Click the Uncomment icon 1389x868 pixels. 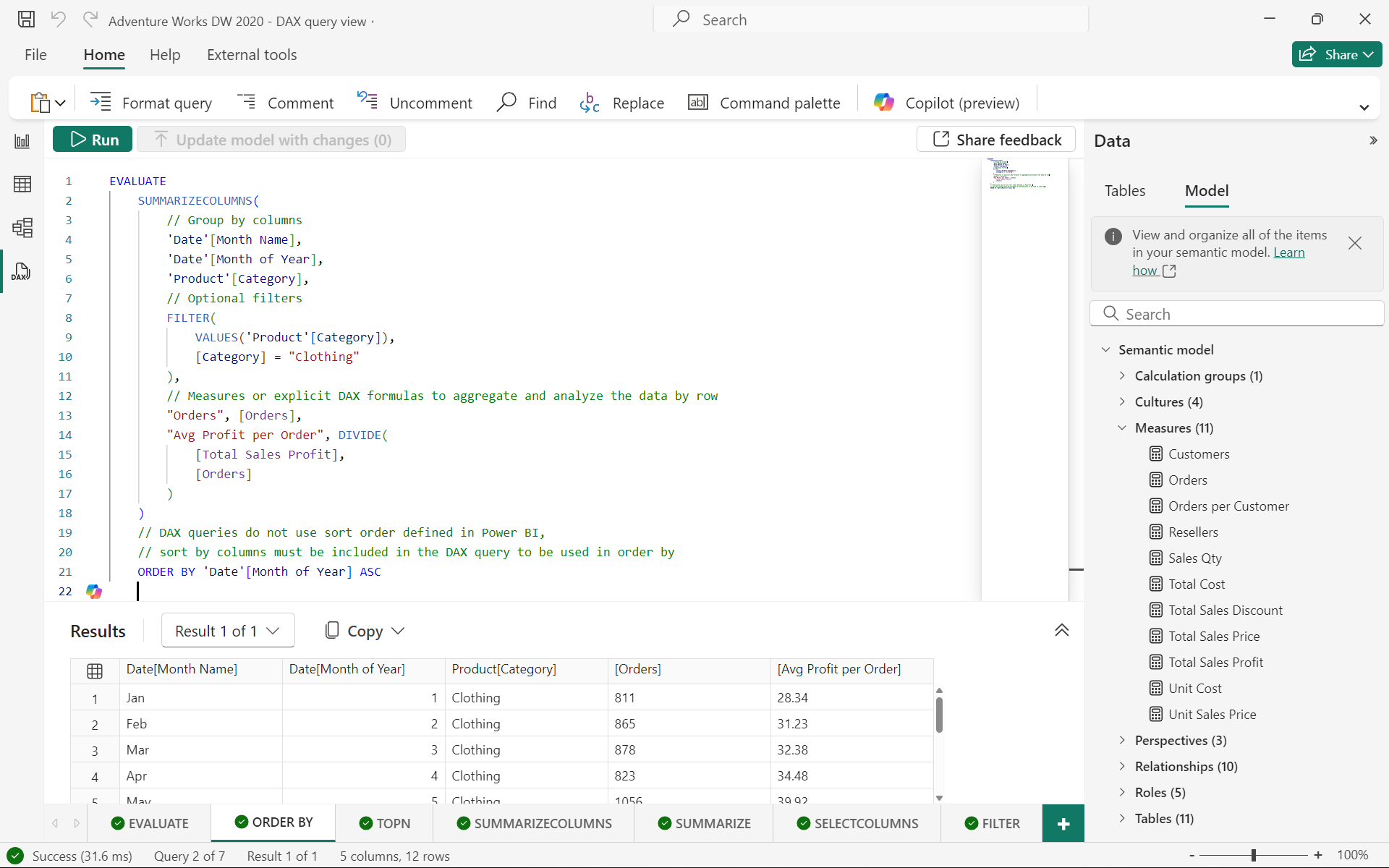(366, 102)
